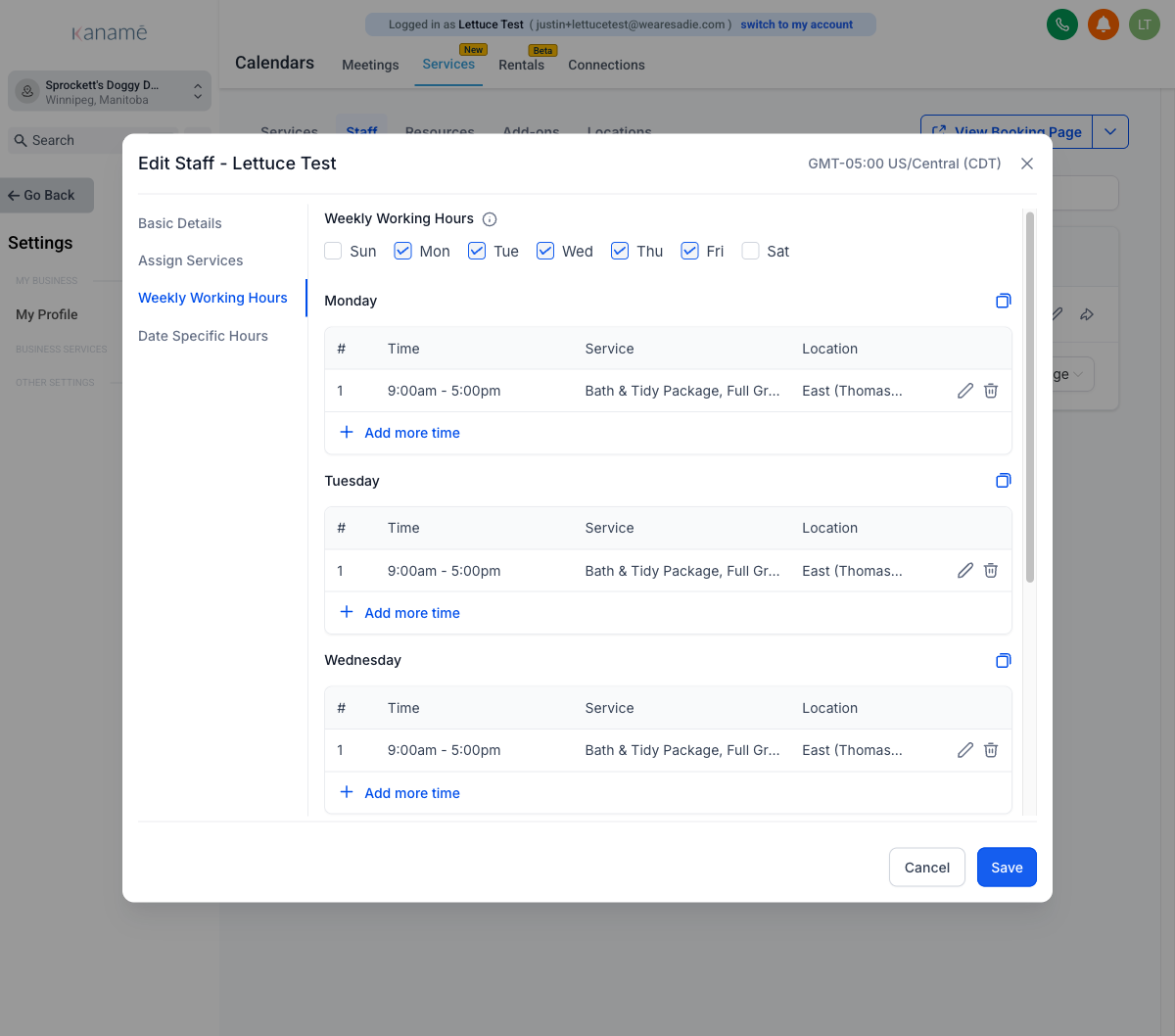
Task: Delete the Monday 9:00am - 5:00pm time slot
Action: point(991,391)
